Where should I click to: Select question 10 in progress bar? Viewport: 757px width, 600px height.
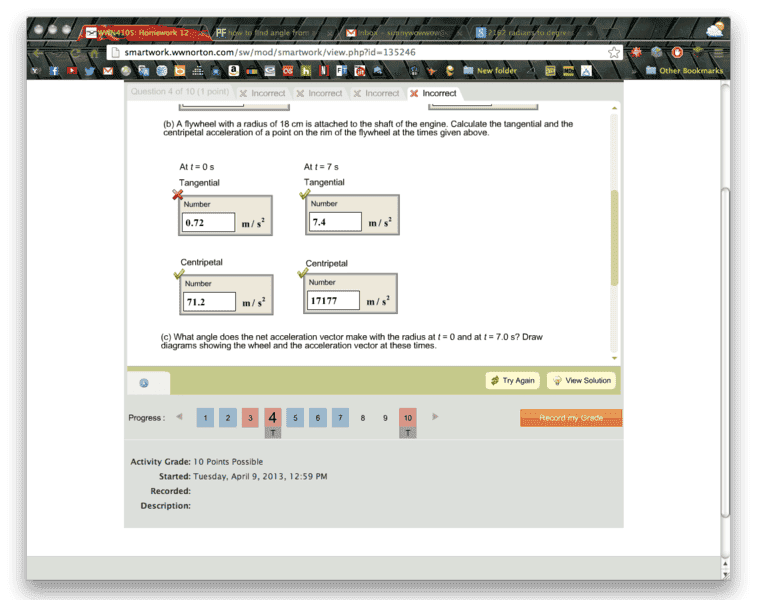407,418
